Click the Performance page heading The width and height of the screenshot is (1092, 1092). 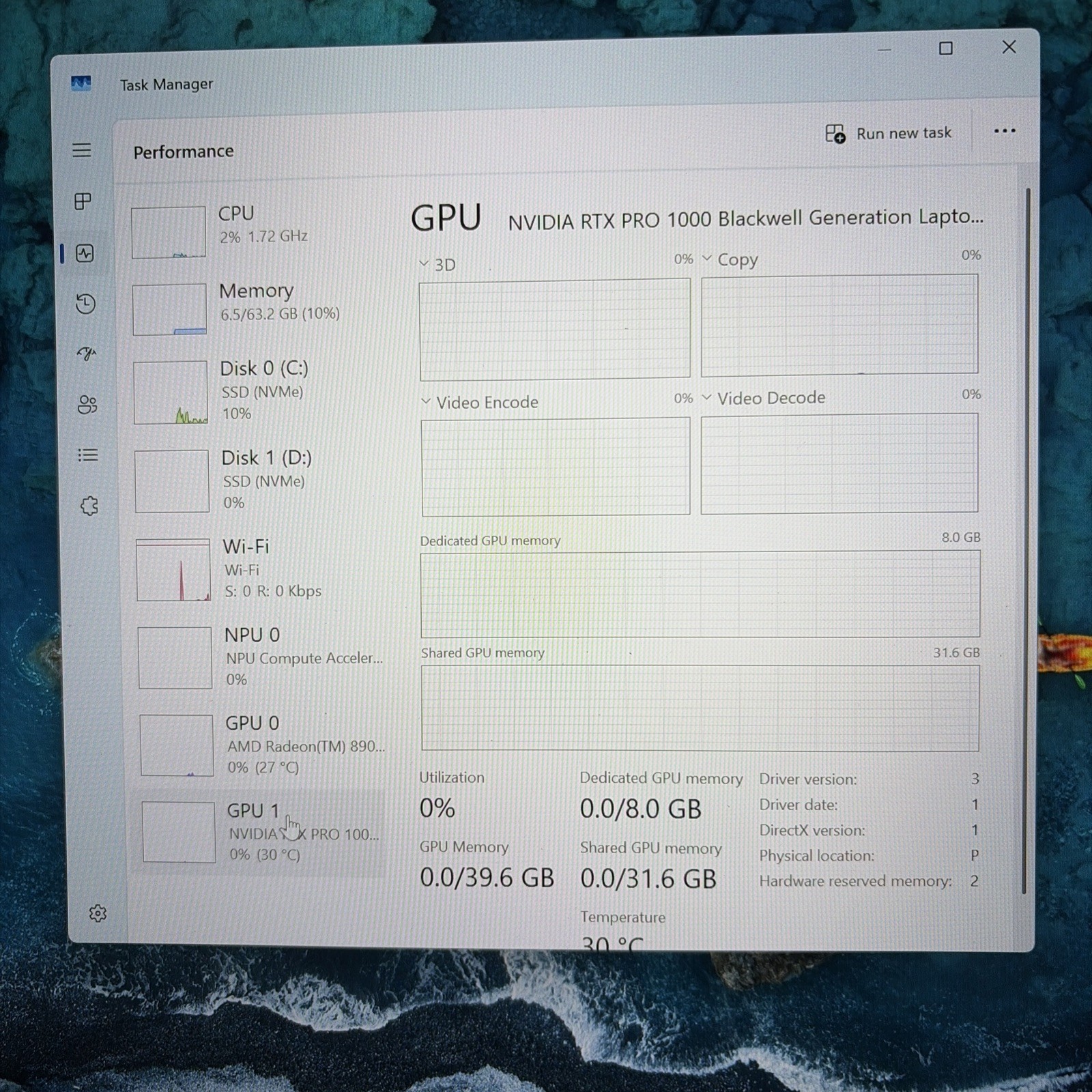point(184,152)
